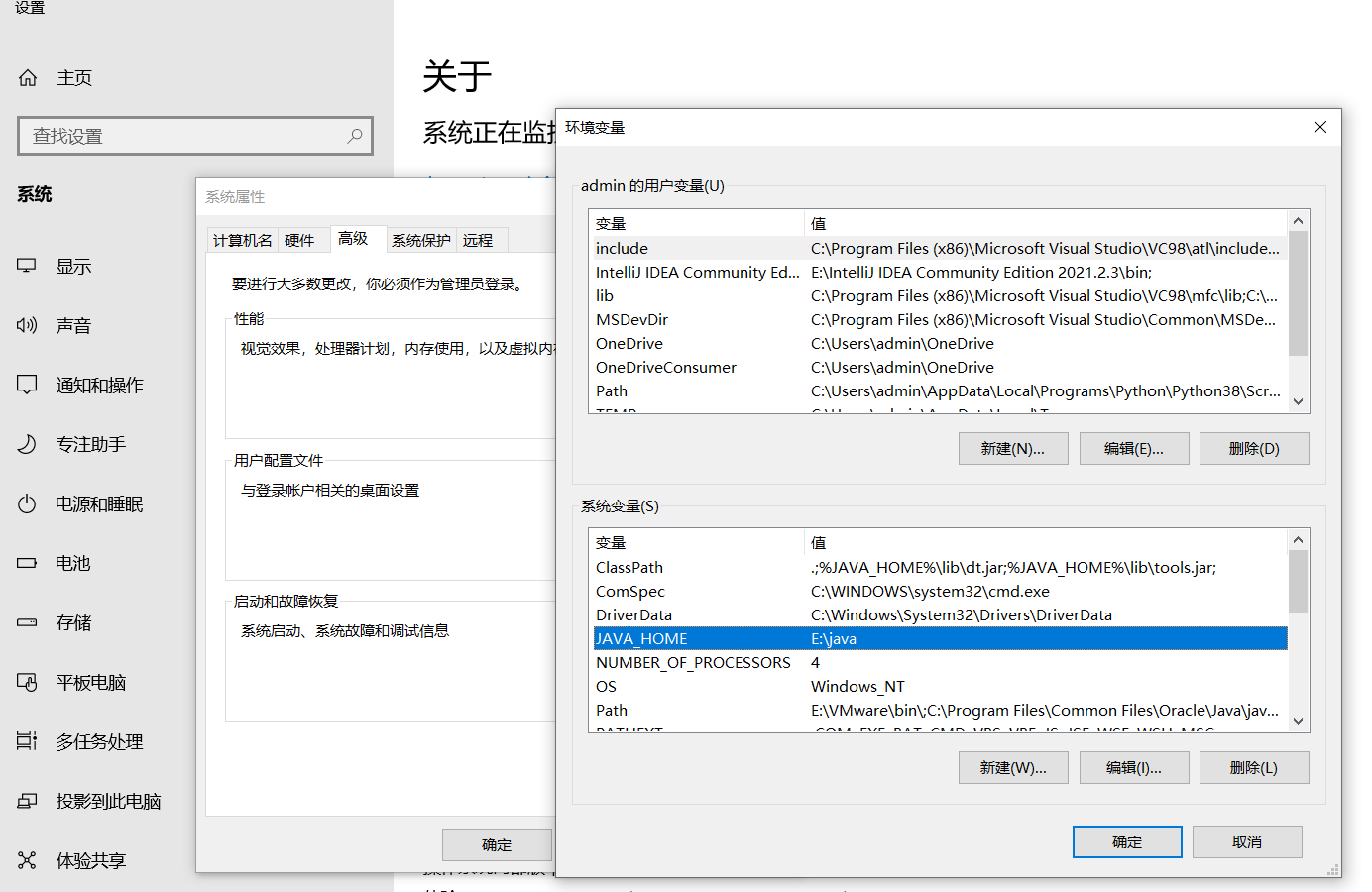Click 编辑(I) for system variables
This screenshot has width=1372, height=892.
click(x=1134, y=767)
